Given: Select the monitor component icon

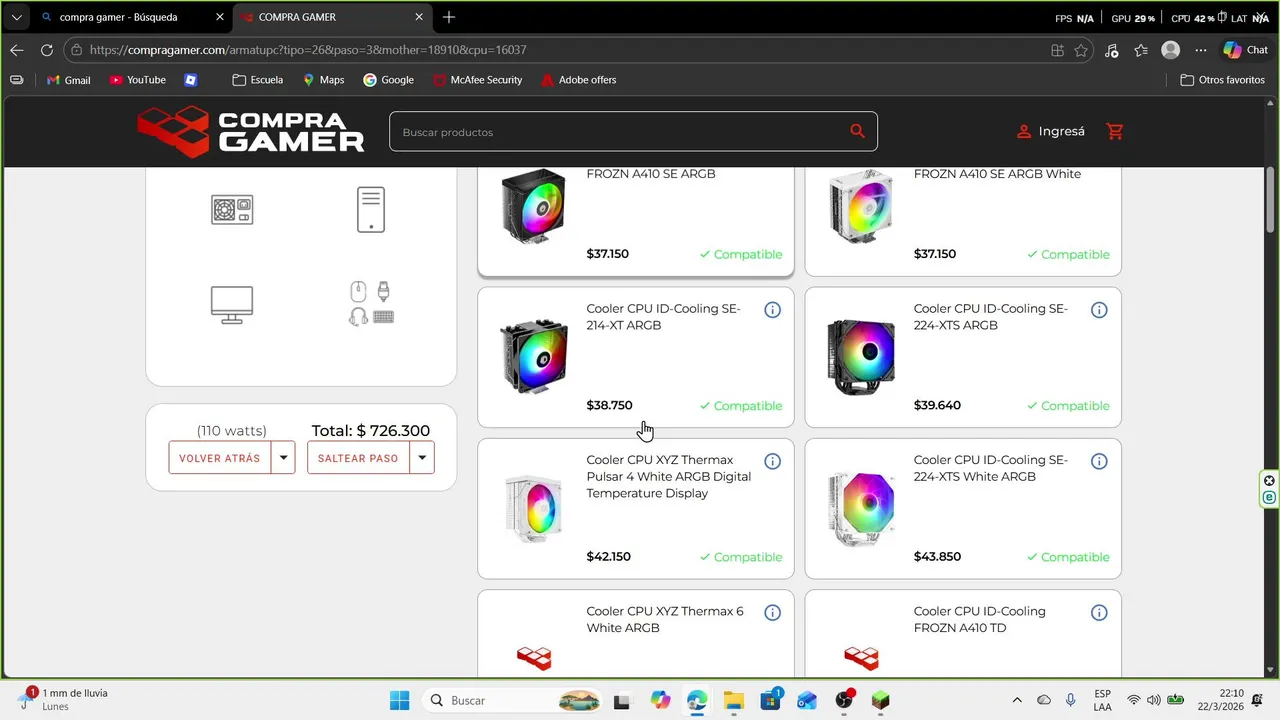Looking at the screenshot, I should 232,304.
